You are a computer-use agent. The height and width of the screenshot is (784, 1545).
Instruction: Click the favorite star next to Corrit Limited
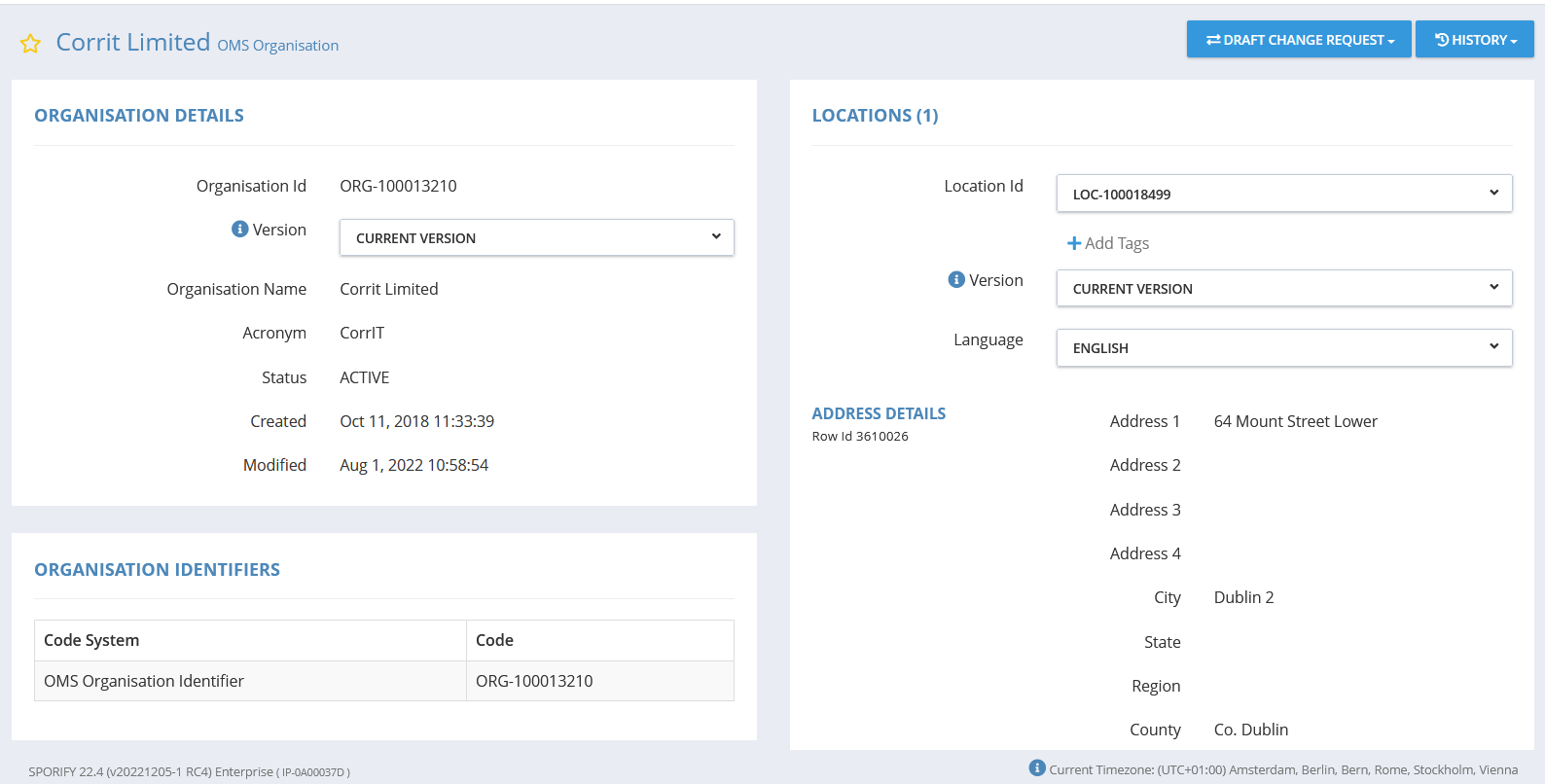coord(30,44)
